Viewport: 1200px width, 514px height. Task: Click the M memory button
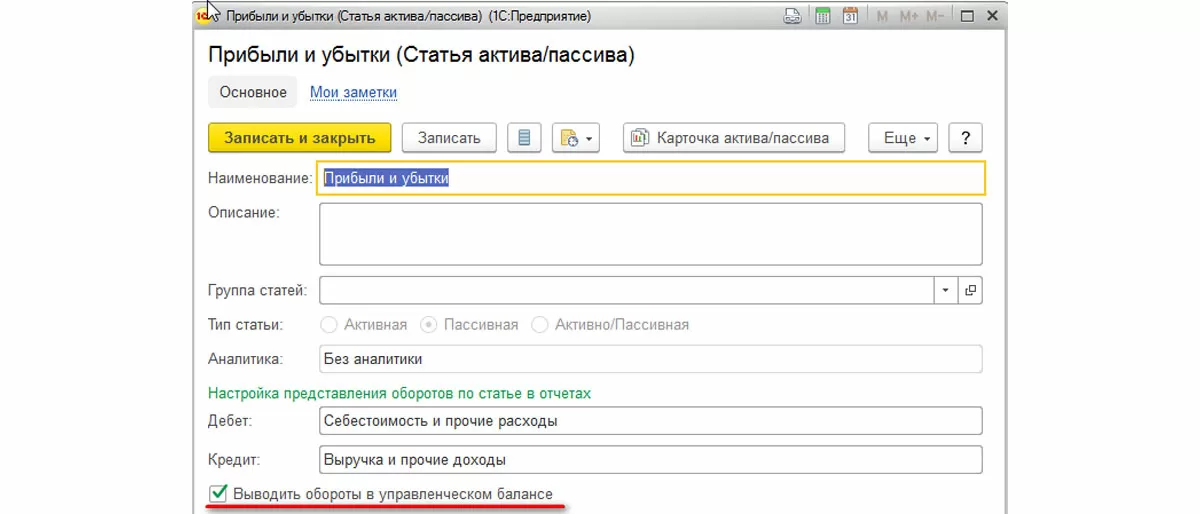point(883,16)
